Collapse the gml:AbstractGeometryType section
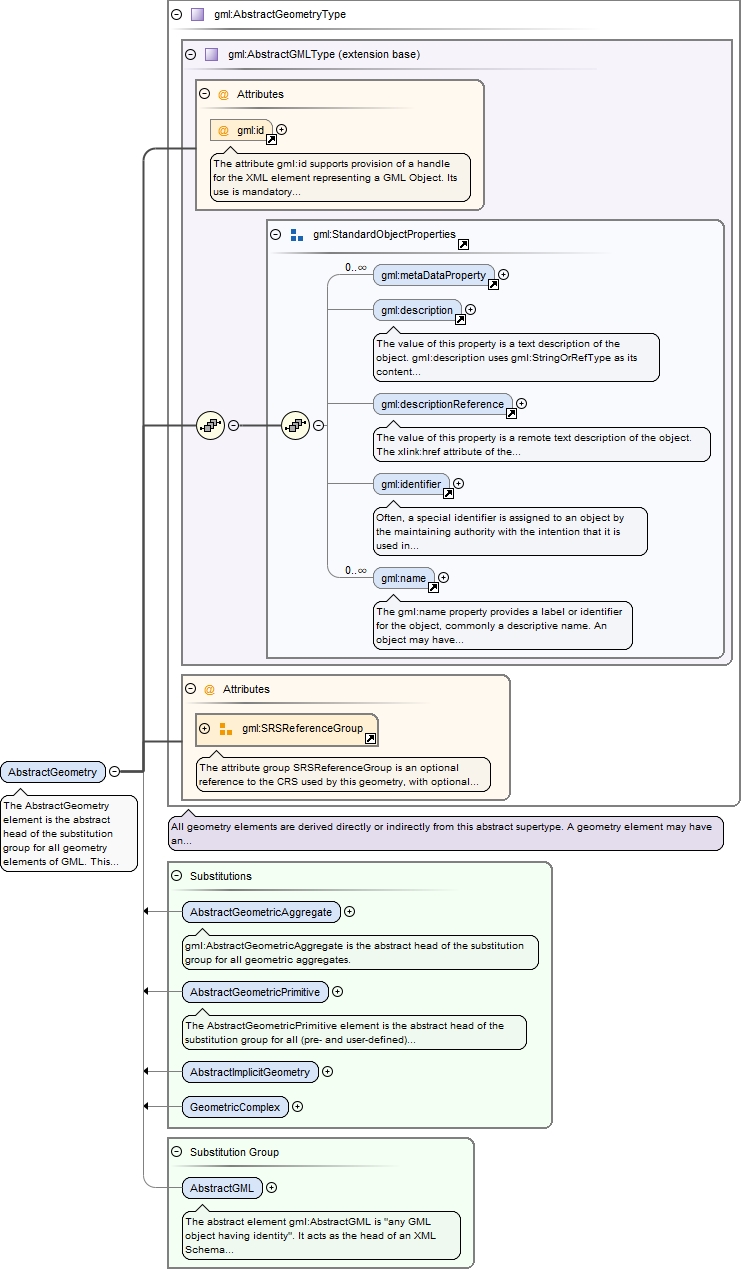Viewport: 742px width, 1270px height. 176,15
